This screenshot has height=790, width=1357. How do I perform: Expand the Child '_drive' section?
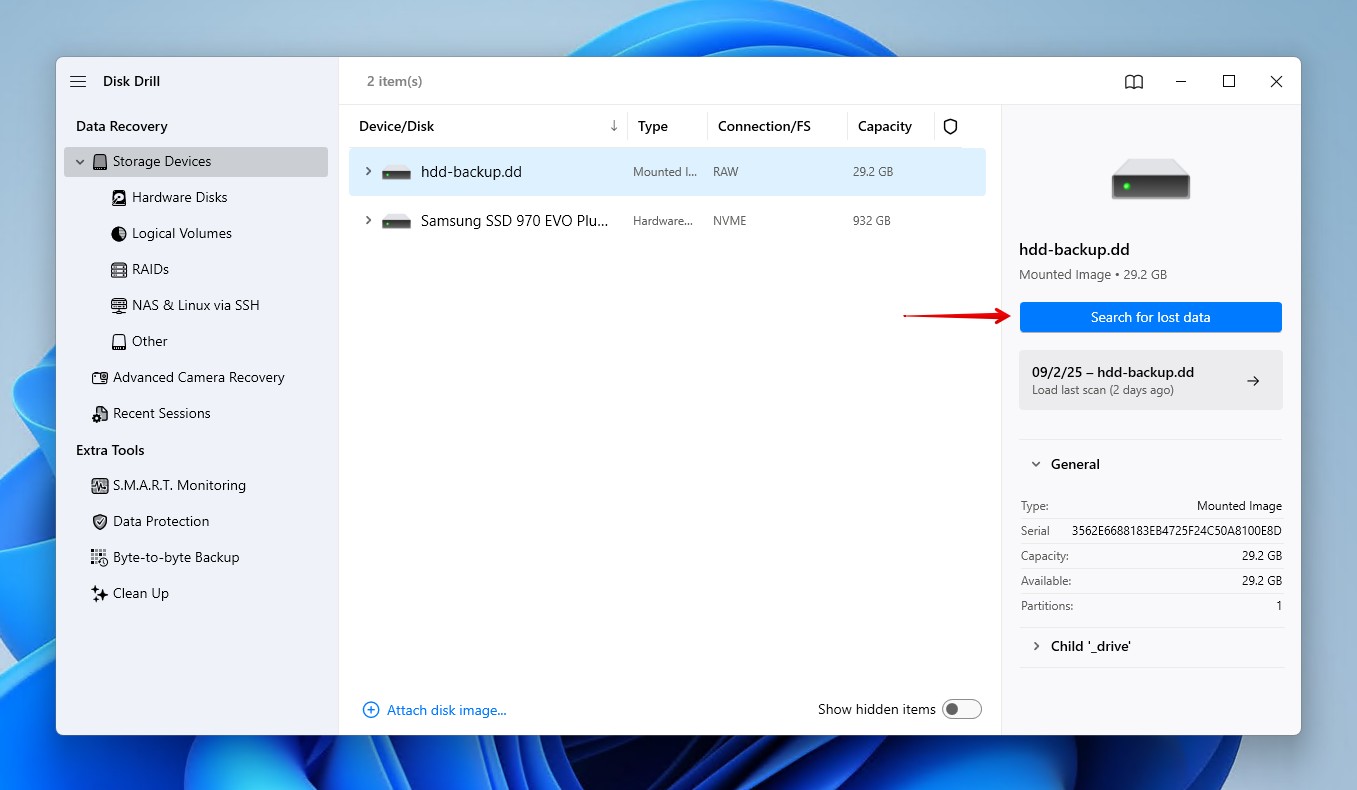(1036, 647)
